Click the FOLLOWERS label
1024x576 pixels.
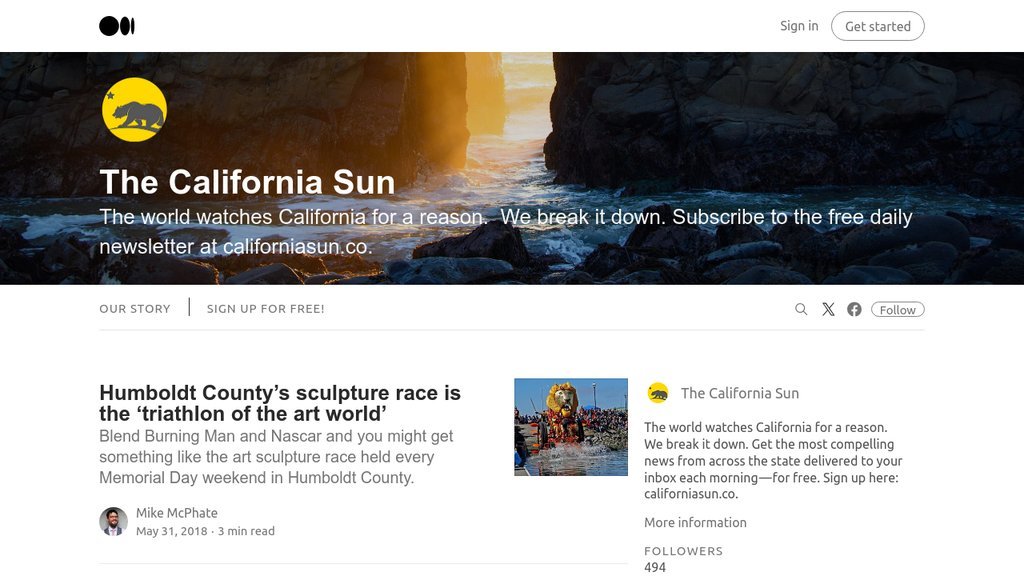(x=684, y=551)
